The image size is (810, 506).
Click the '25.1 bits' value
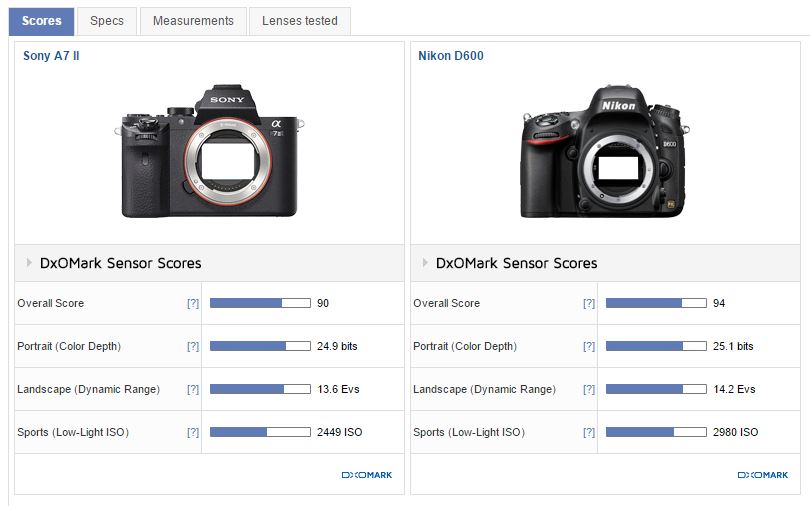coord(733,346)
